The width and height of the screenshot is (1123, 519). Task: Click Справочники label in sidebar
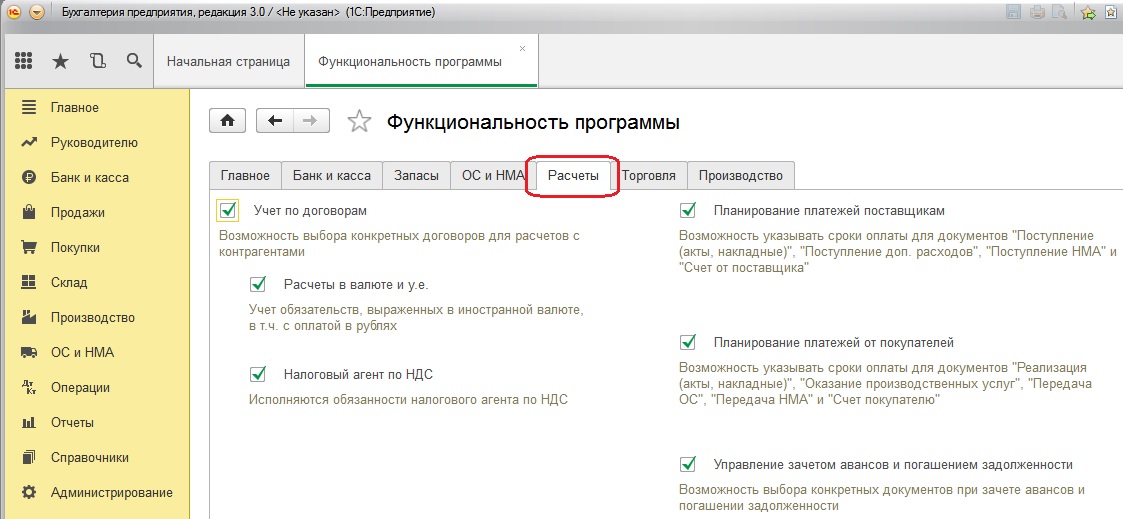pos(90,457)
